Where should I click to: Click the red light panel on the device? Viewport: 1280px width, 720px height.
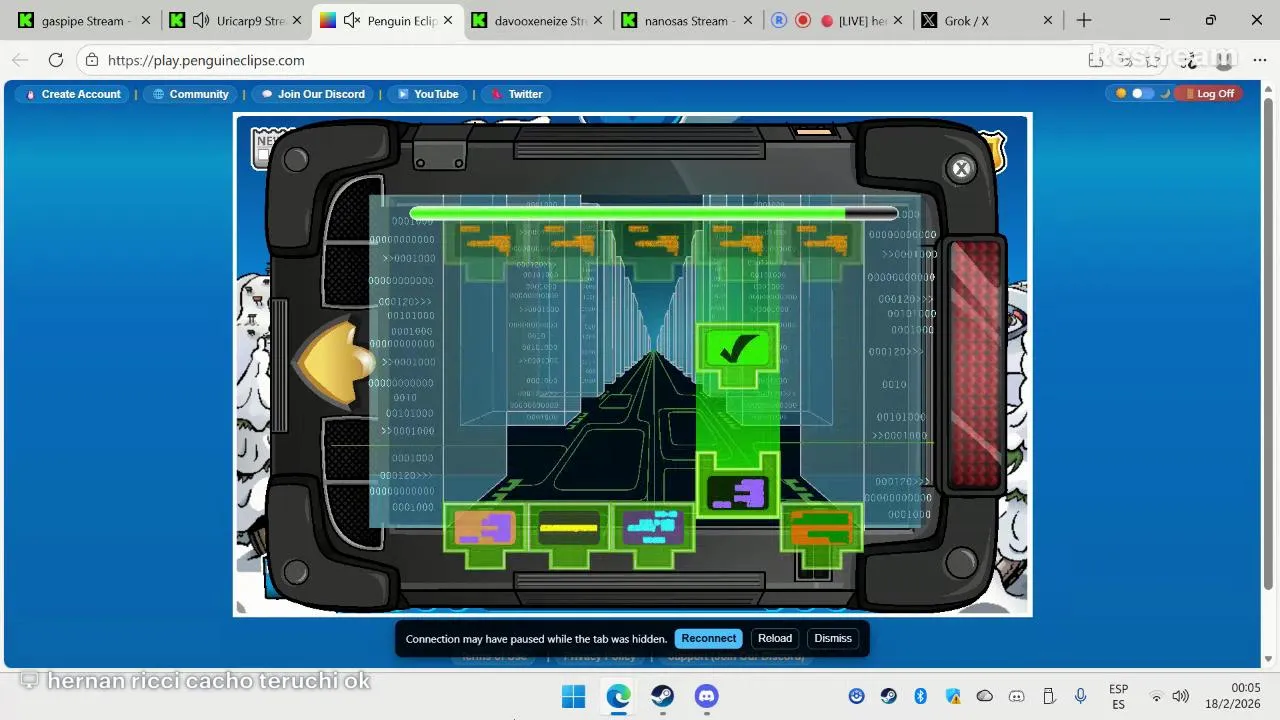(x=974, y=365)
